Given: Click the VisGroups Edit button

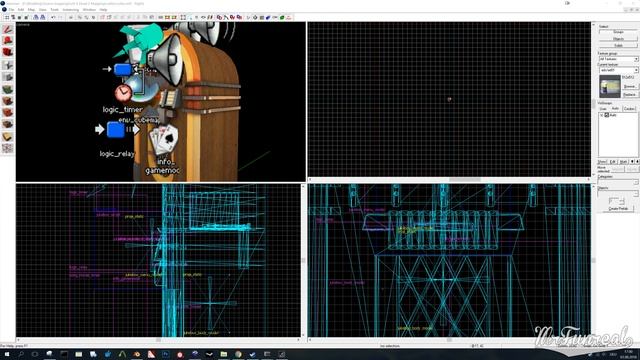Looking at the screenshot, I should 613,162.
